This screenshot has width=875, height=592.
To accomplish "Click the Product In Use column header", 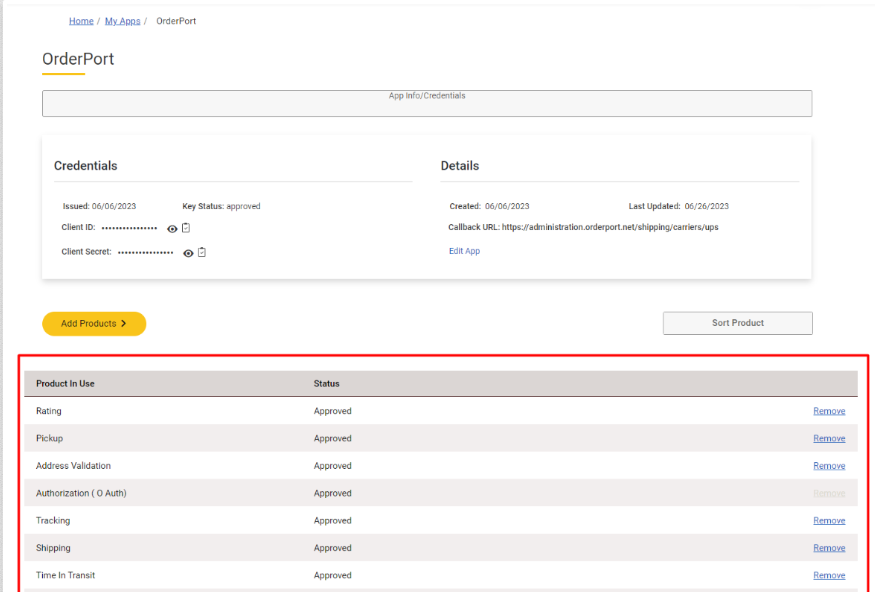I will click(65, 384).
